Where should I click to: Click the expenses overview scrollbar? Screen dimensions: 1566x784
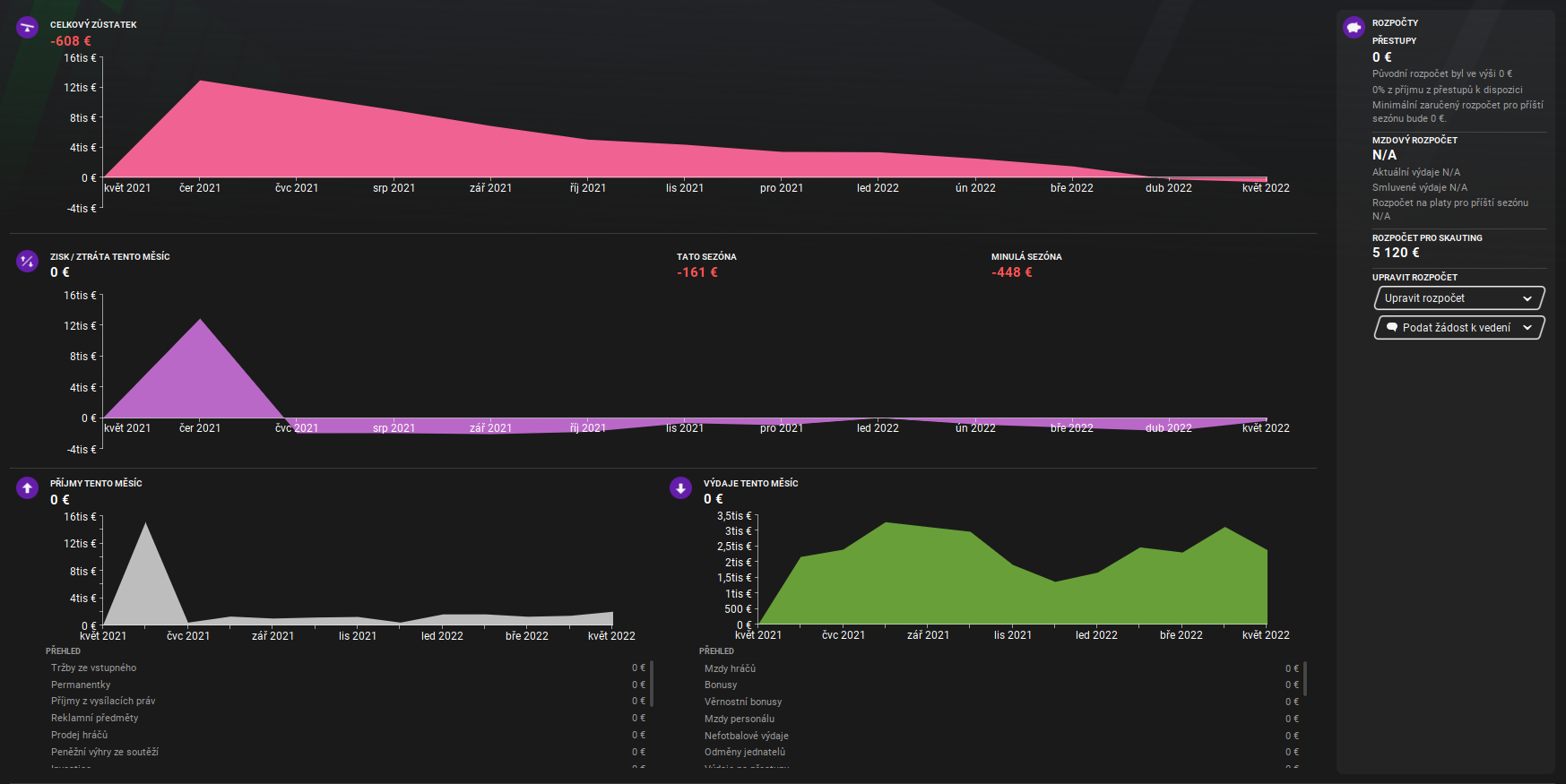coord(1305,678)
